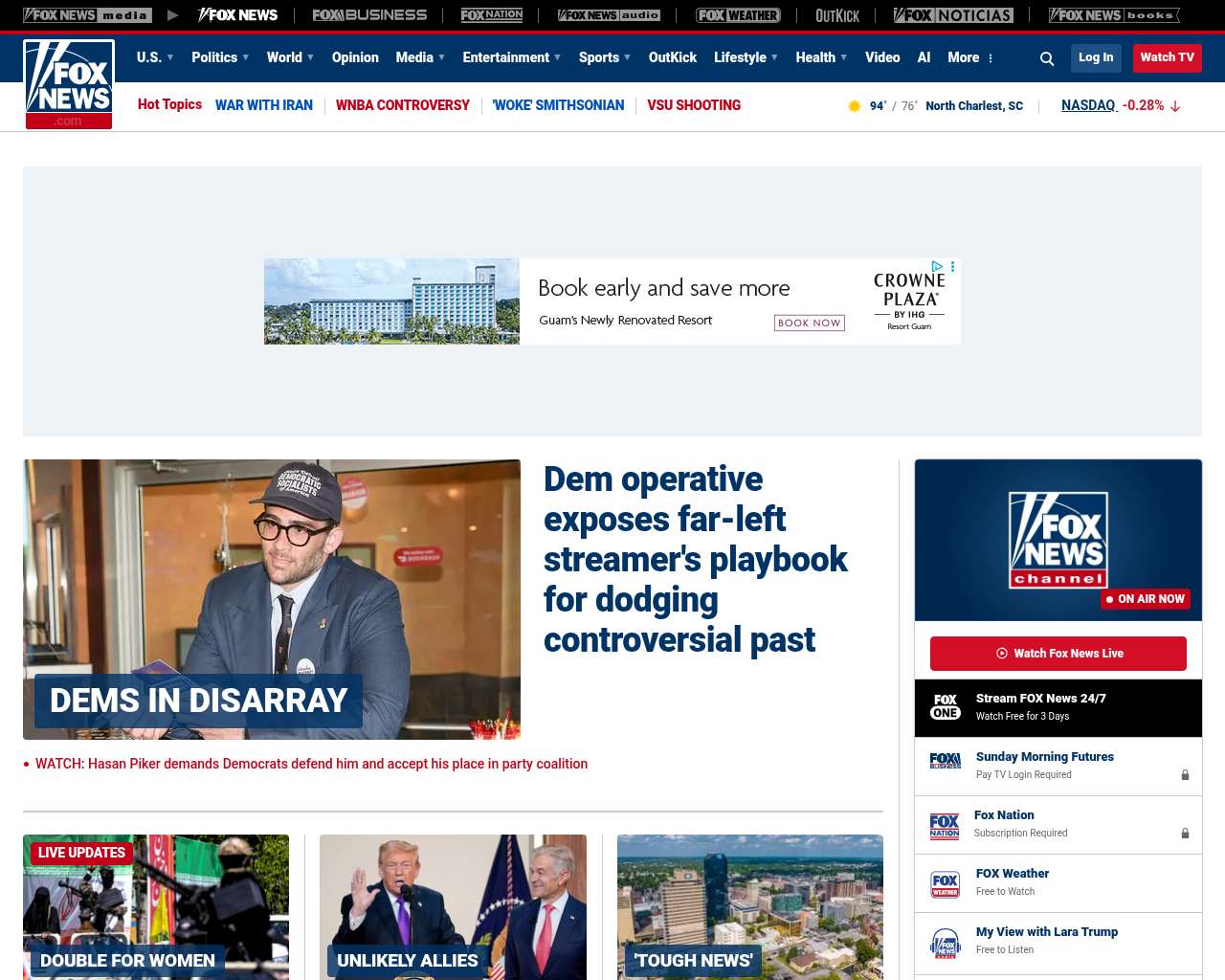1225x980 pixels.
Task: Open the Fox Noticias logo
Action: (953, 15)
